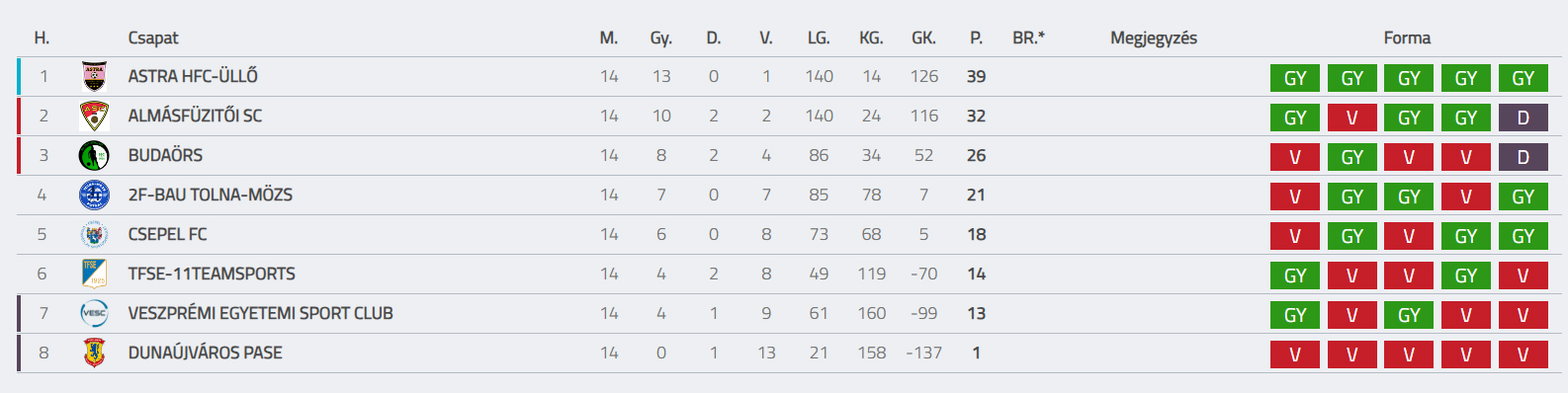This screenshot has width=1568, height=393.
Task: Click the Almásfüzitői SC team crest
Action: coord(94,116)
